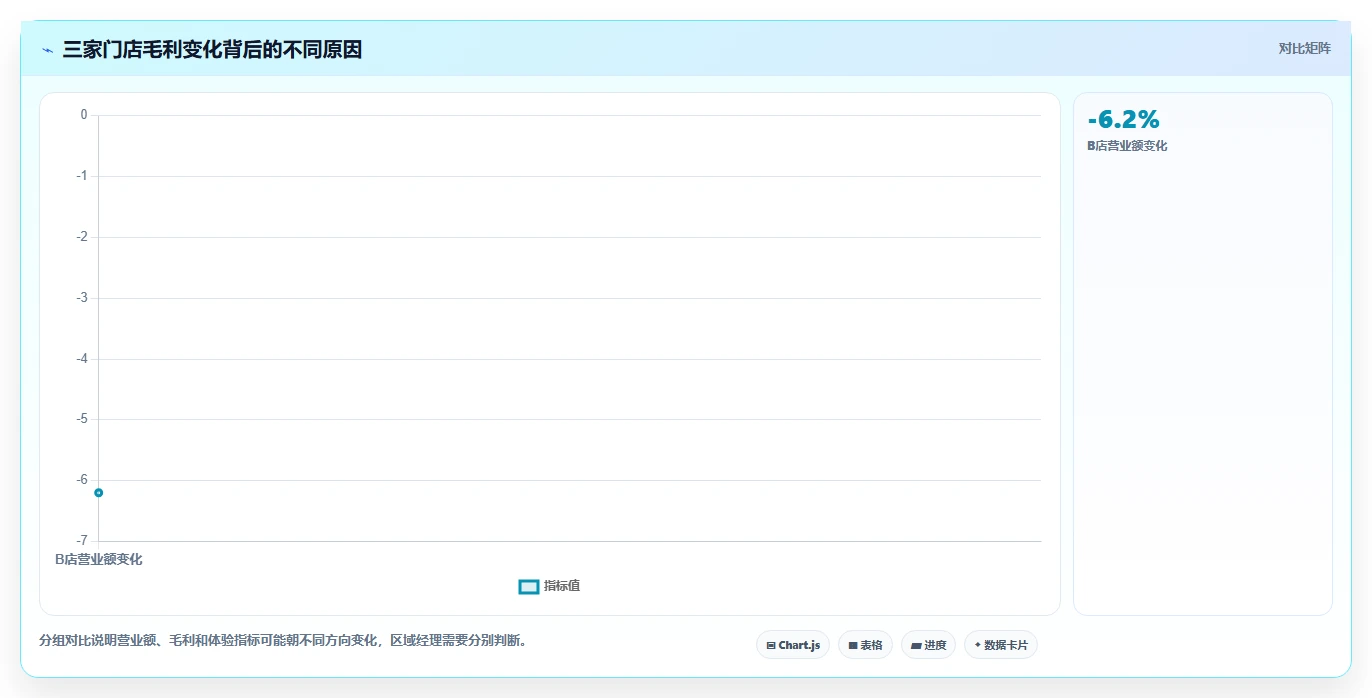Select the 数据卡片 tag chip
1372x698 pixels.
tap(1001, 645)
